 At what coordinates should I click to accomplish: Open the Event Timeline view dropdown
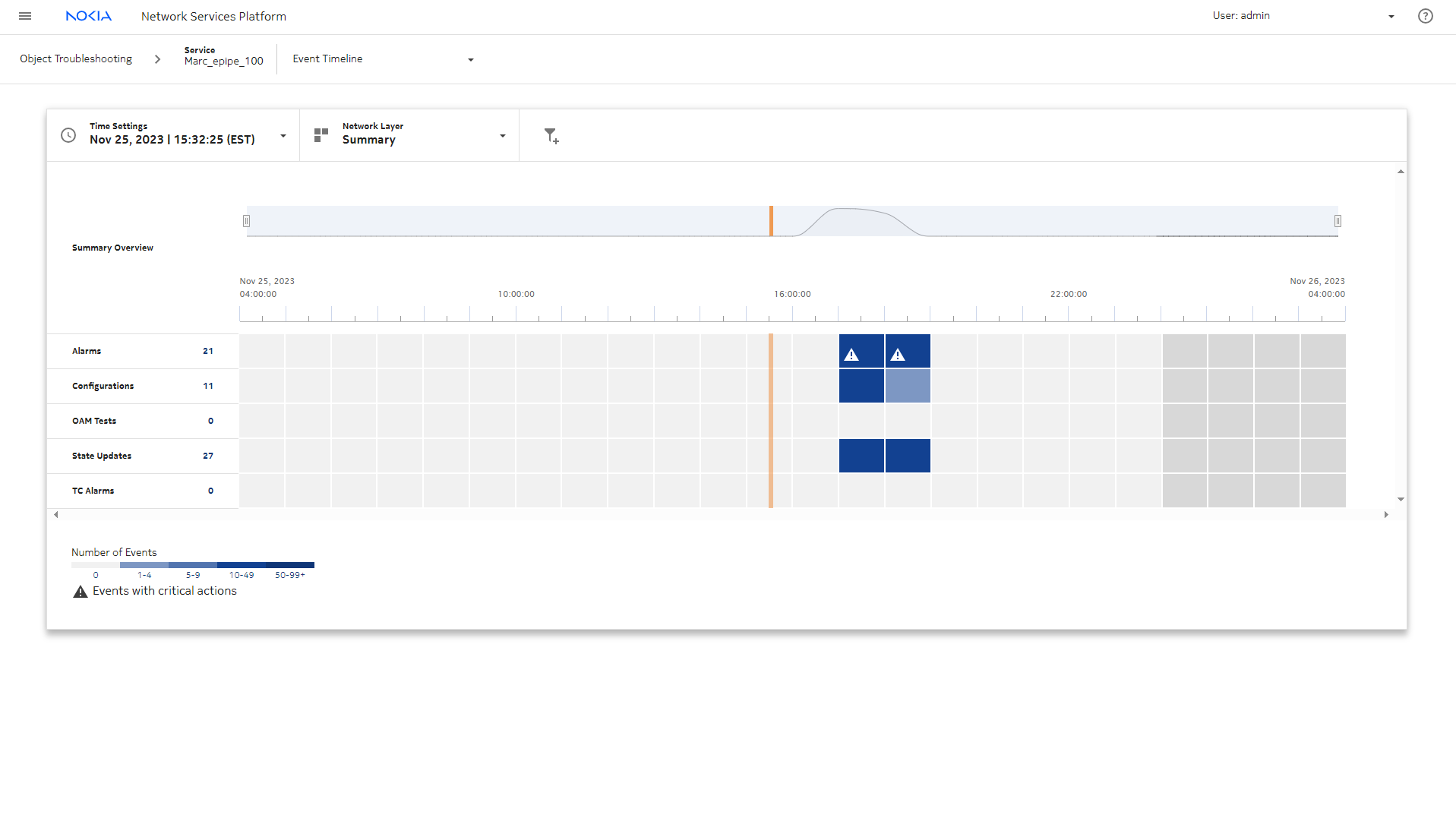coord(470,60)
